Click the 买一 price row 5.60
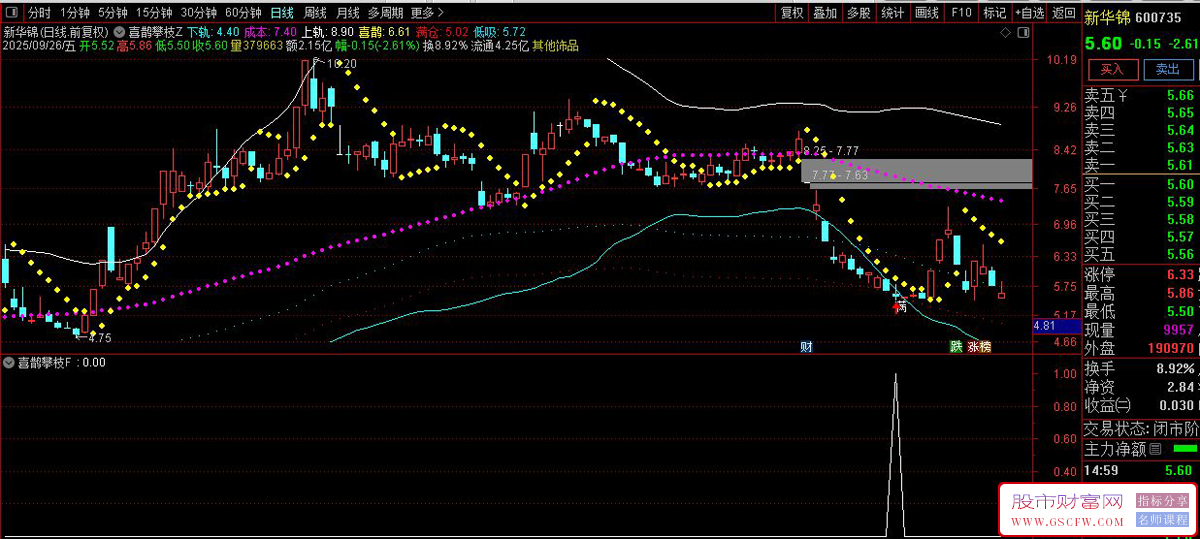Image resolution: width=1200 pixels, height=539 pixels. point(1140,184)
